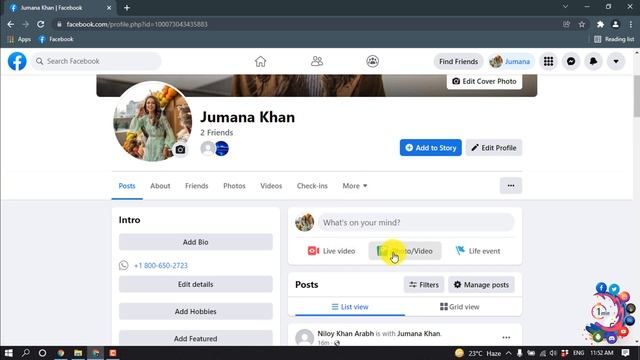This screenshot has width=640, height=360.
Task: Open the Apps shortcut in bookmarks bar
Action: pyautogui.click(x=19, y=39)
